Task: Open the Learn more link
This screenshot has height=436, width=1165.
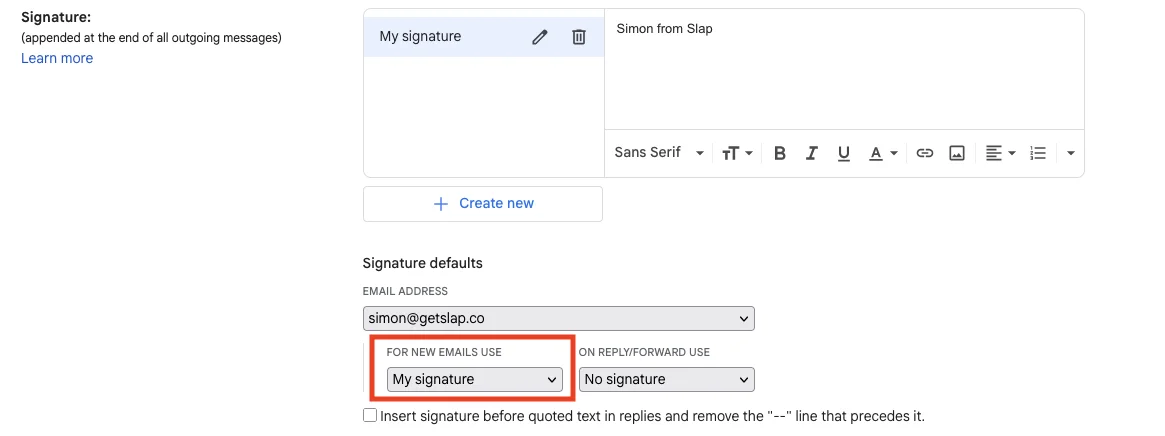Action: [57, 58]
